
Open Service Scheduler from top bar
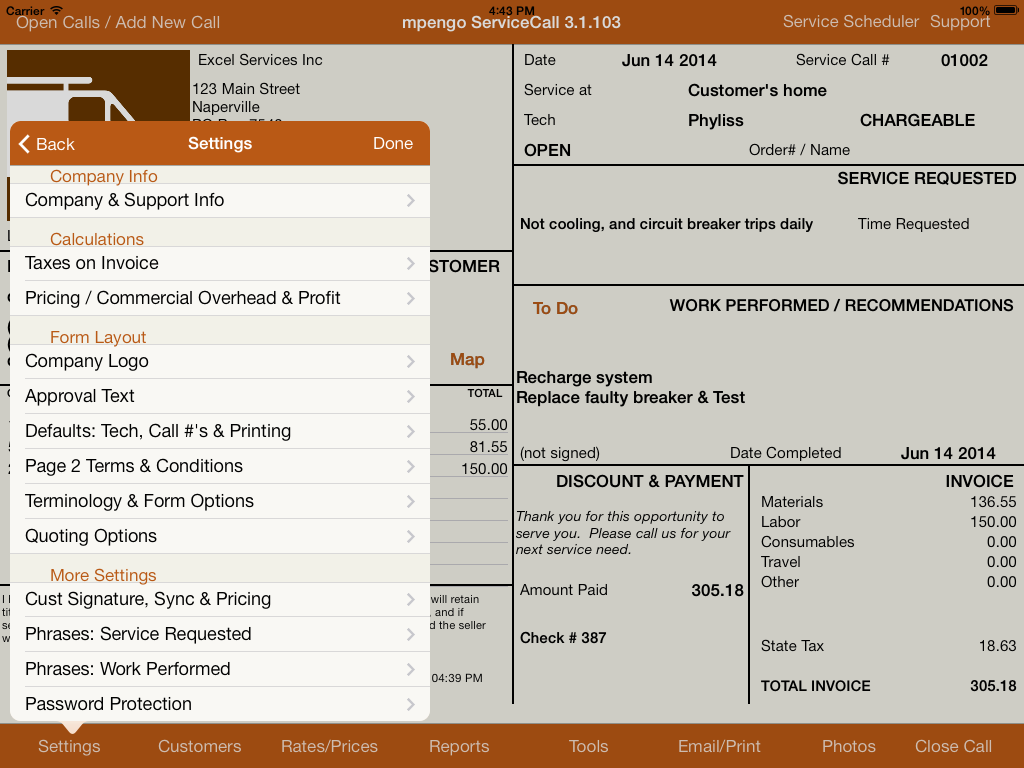[850, 21]
